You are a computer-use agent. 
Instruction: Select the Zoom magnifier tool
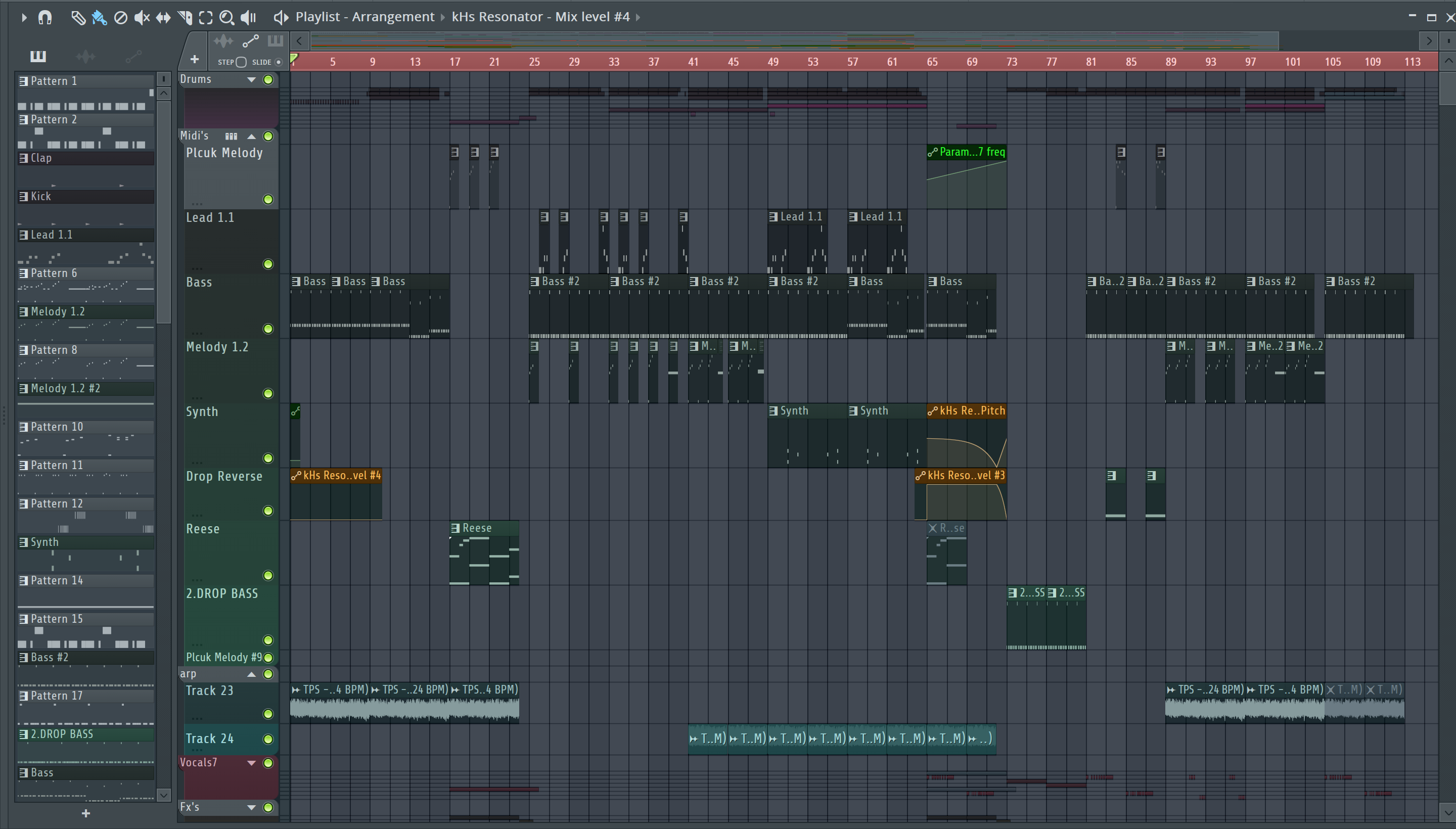click(226, 18)
